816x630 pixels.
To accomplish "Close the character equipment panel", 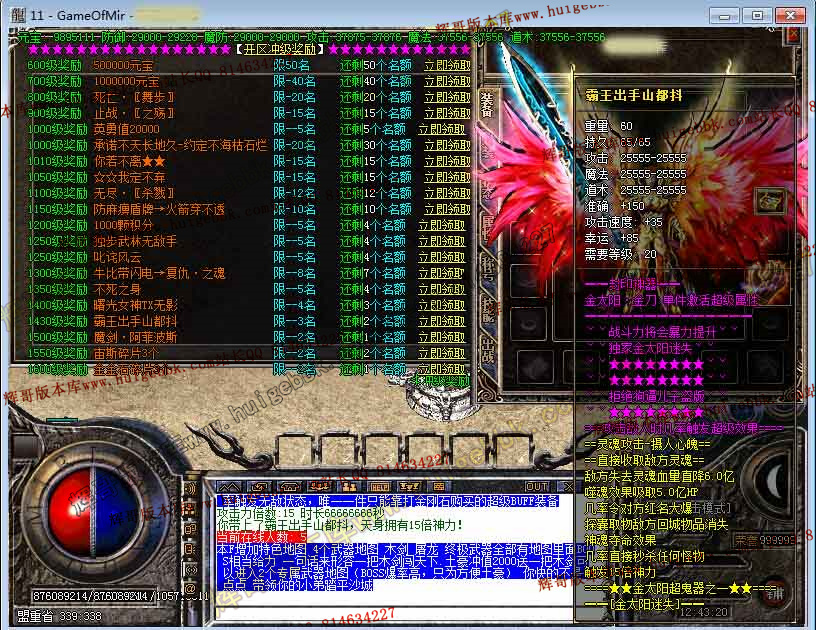I will pos(793,35).
